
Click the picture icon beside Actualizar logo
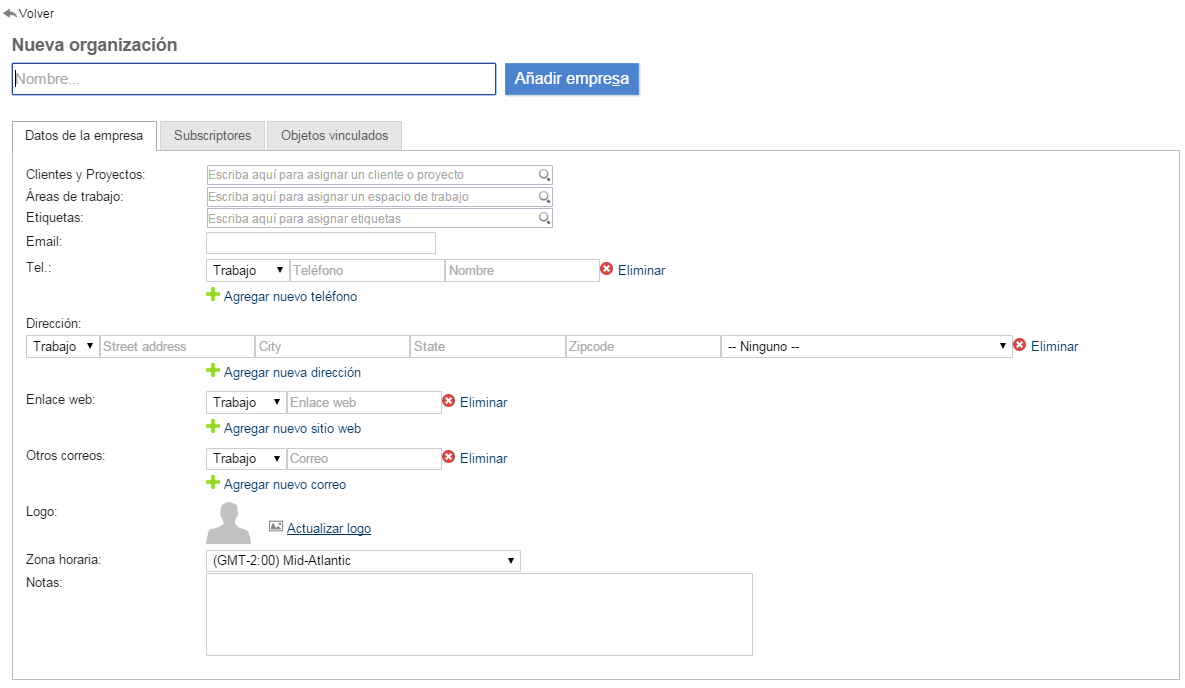(x=276, y=527)
